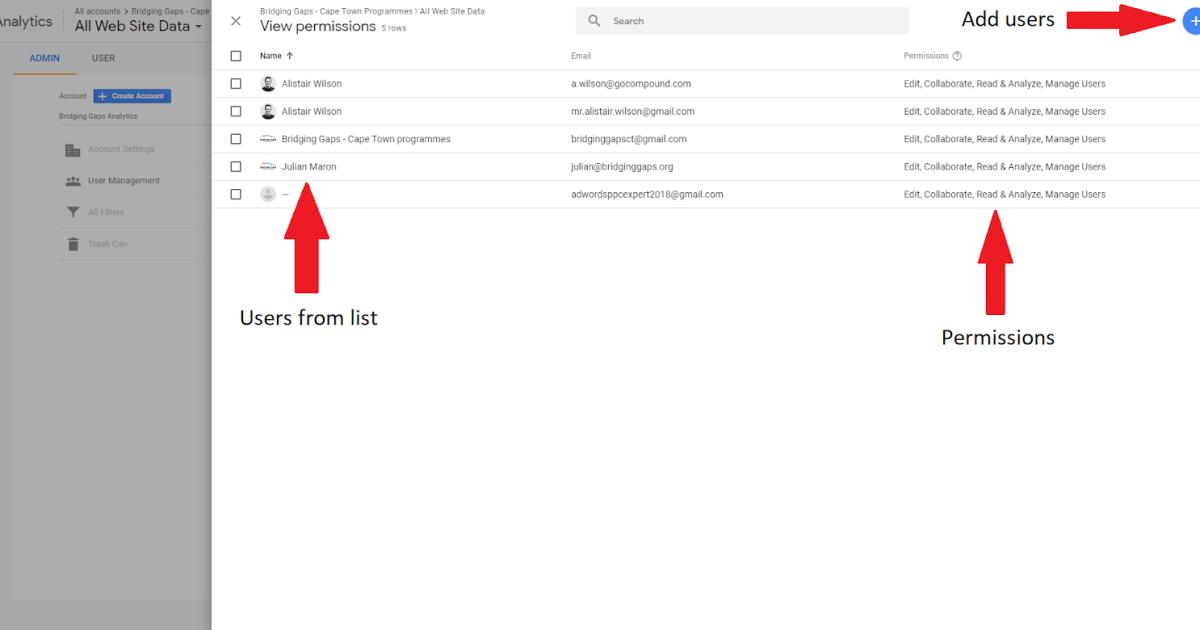1200x630 pixels.
Task: Select the checkbox next to Julian Maron
Action: (x=236, y=166)
